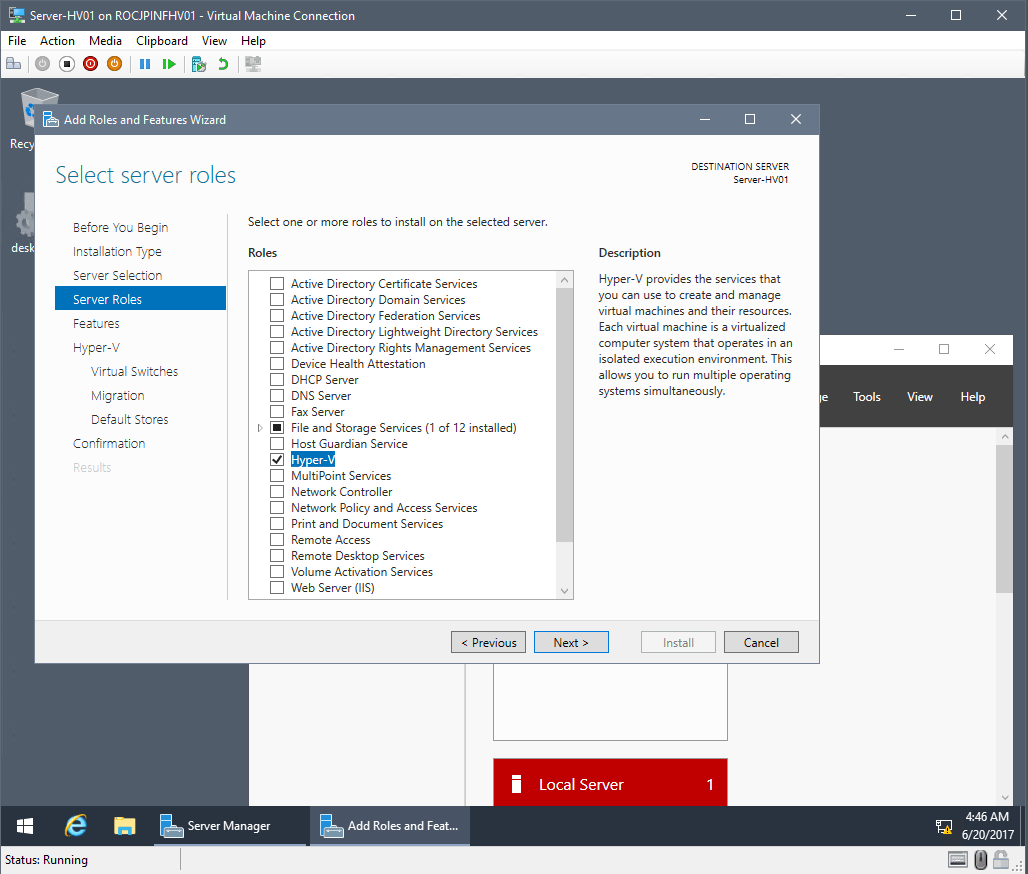Open the VM Connection Help menu
This screenshot has width=1028, height=874.
[253, 41]
